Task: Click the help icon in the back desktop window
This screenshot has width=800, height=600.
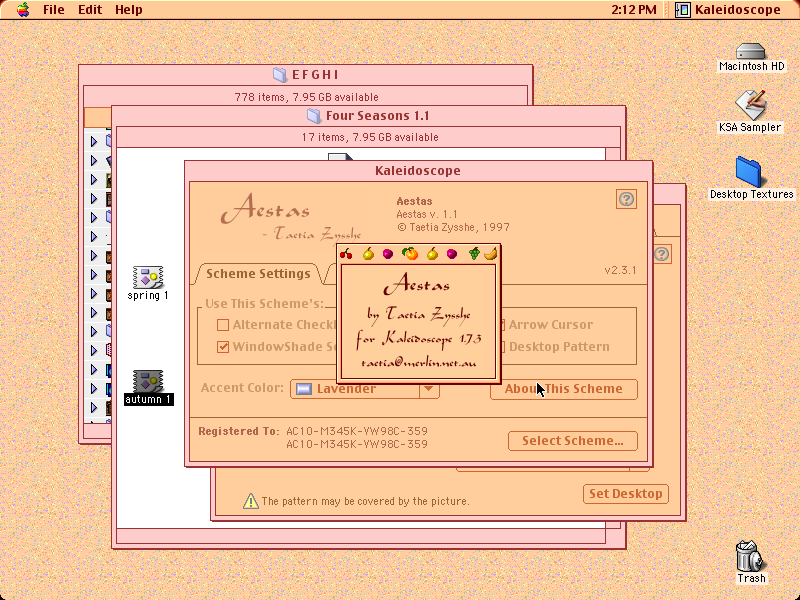Action: point(662,254)
